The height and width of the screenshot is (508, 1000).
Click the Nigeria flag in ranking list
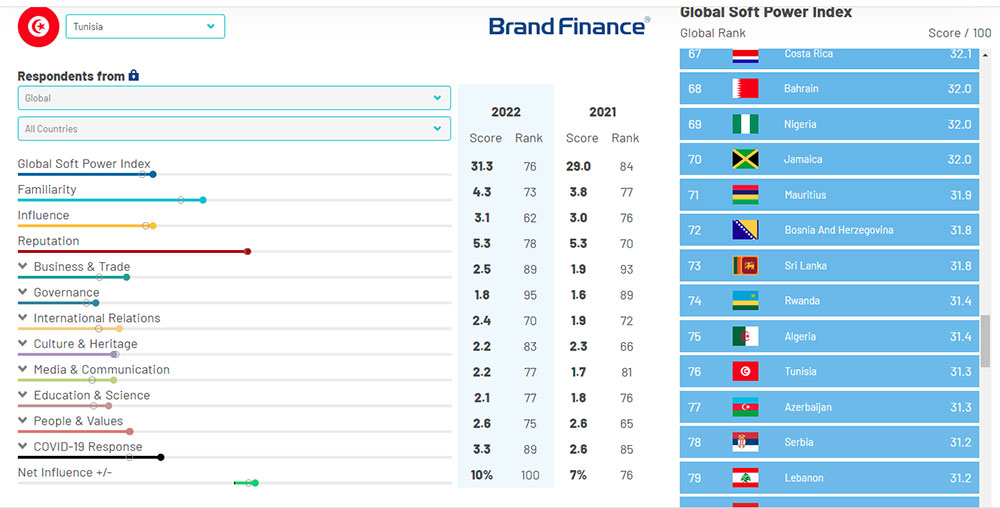pos(745,124)
